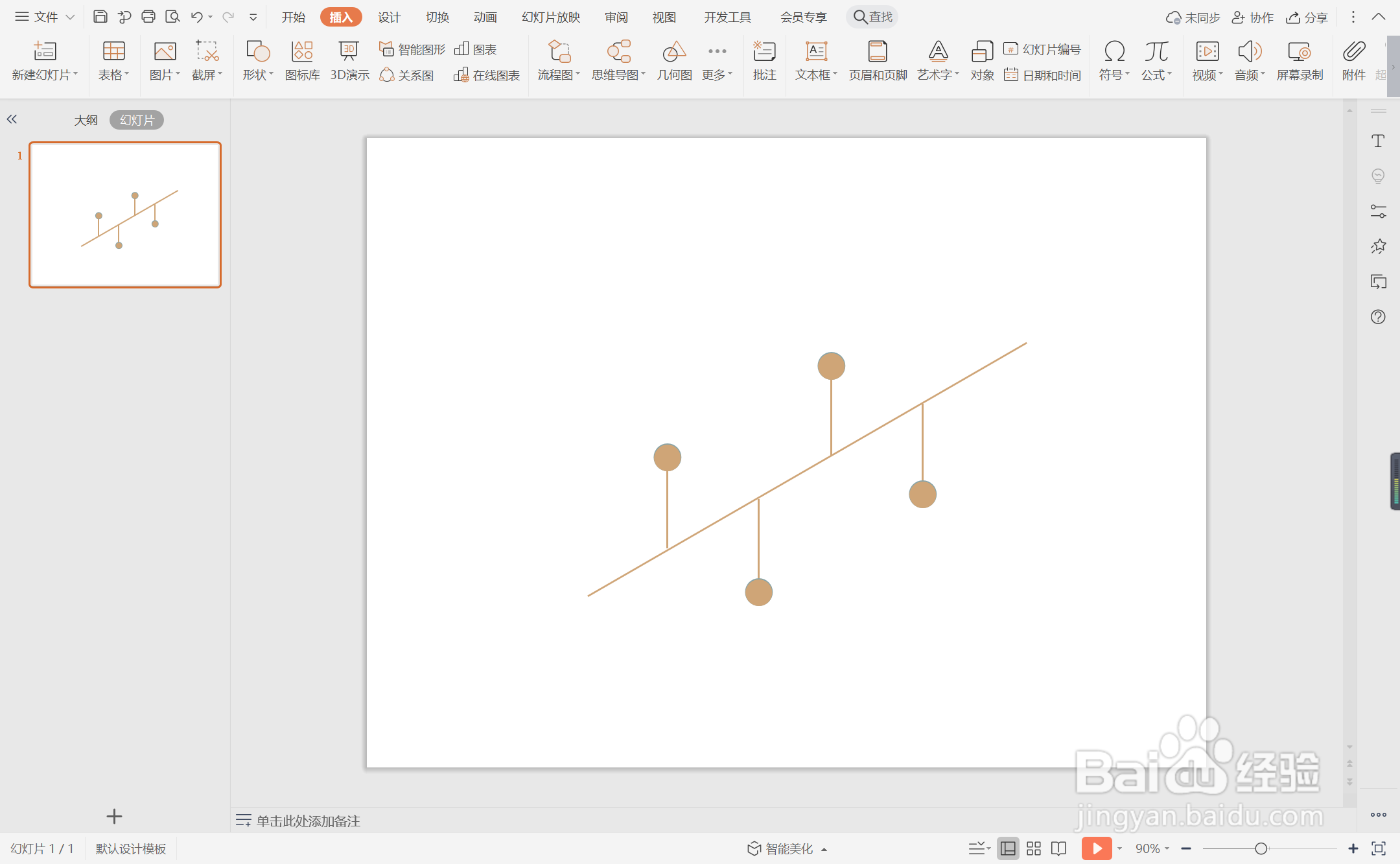This screenshot has height=864, width=1400.
Task: Insert an 附件 attachment
Action: coord(1354,61)
